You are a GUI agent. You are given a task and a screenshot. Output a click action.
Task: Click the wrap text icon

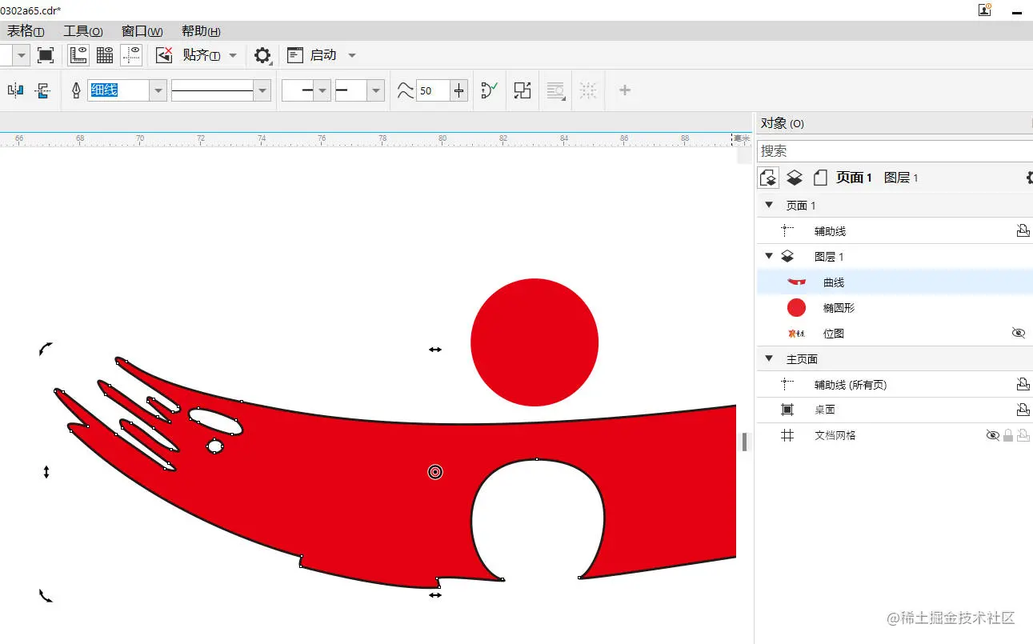click(555, 91)
